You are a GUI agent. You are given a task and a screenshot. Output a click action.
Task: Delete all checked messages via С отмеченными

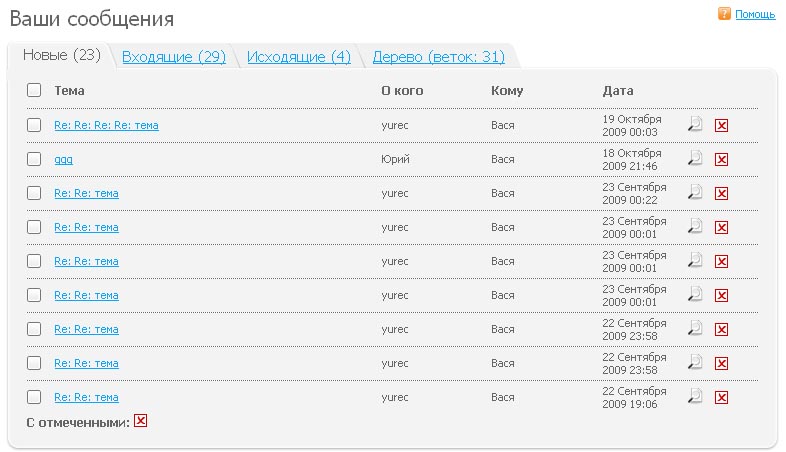click(141, 421)
